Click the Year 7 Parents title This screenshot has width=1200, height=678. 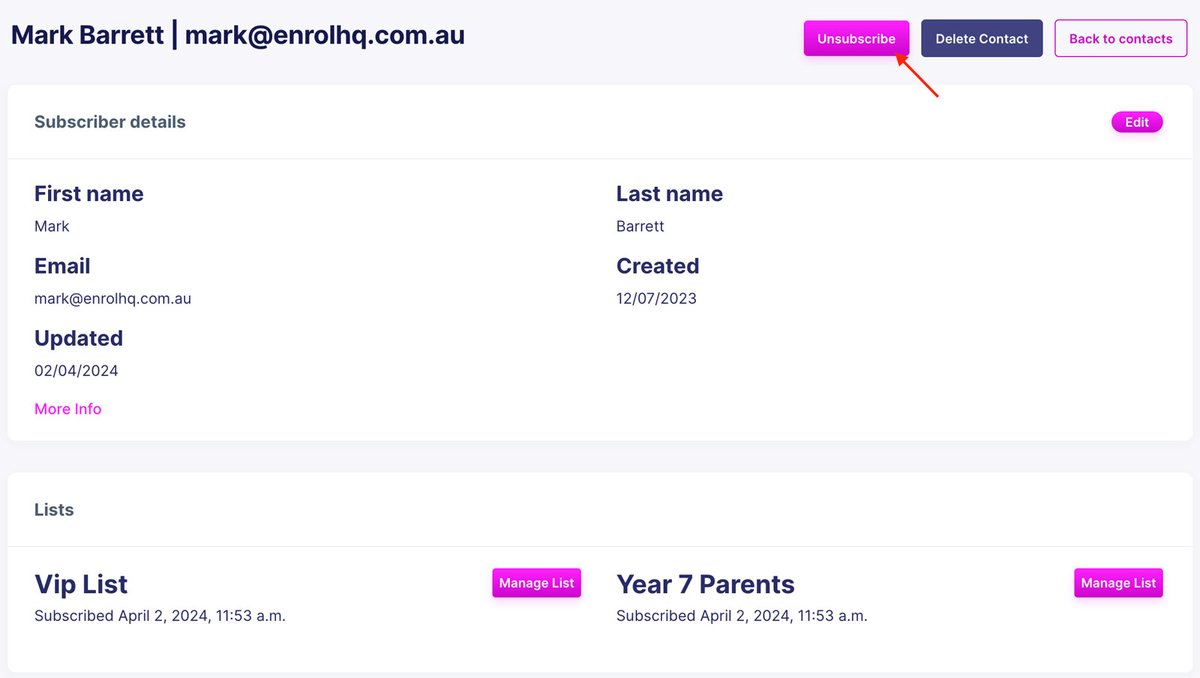pos(705,584)
